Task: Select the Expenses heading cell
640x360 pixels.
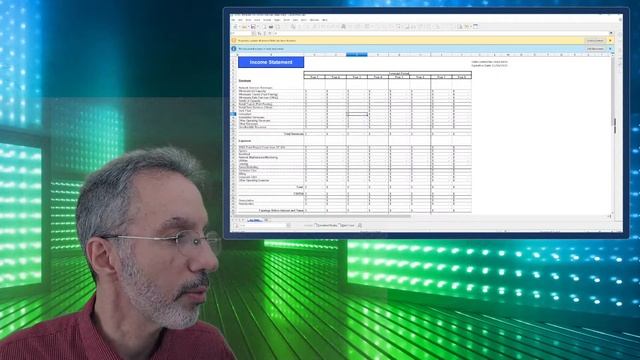Action: [245, 141]
